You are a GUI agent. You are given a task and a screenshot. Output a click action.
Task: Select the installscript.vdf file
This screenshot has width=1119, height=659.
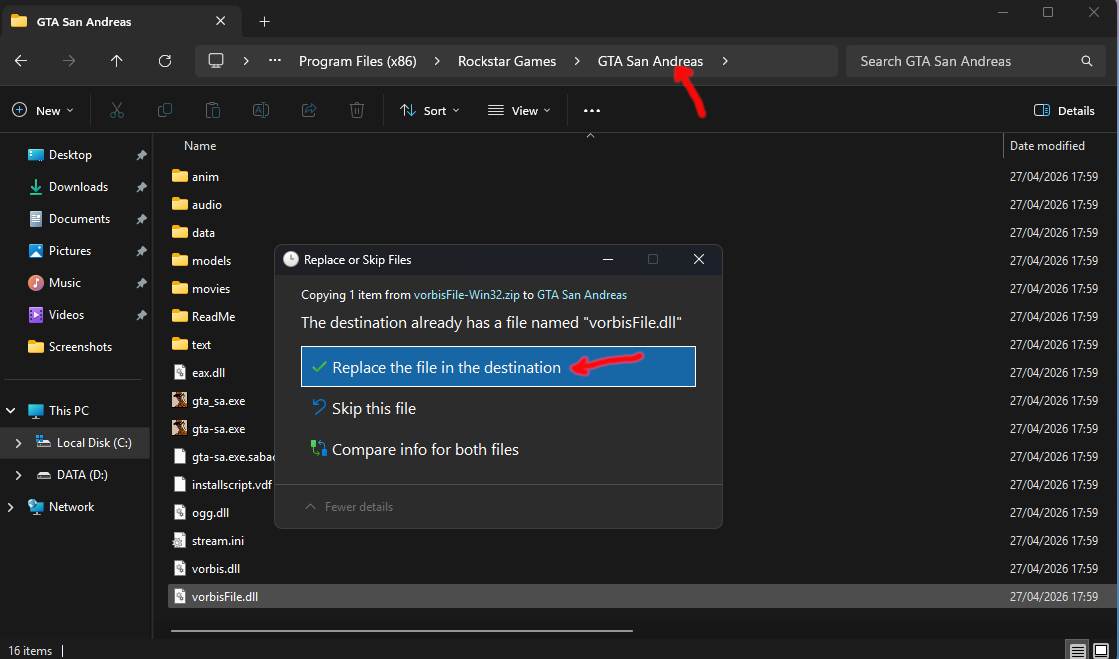pyautogui.click(x=223, y=485)
